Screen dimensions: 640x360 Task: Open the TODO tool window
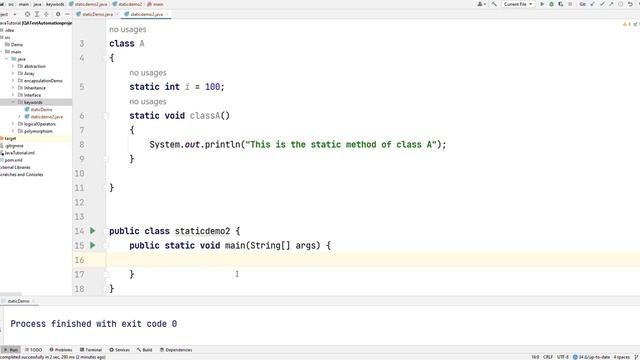pos(33,350)
